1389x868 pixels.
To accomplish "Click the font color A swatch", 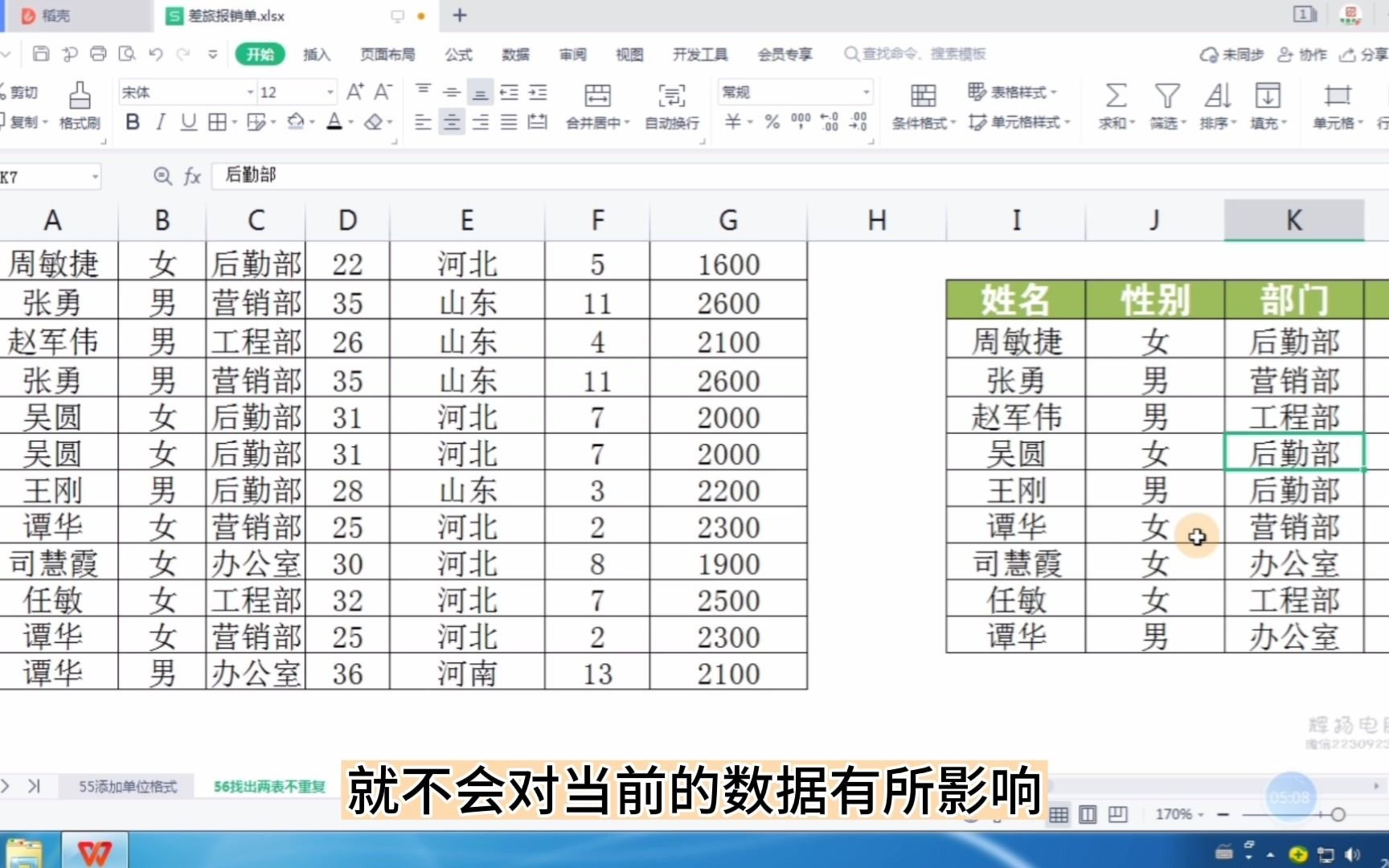I will 334,122.
